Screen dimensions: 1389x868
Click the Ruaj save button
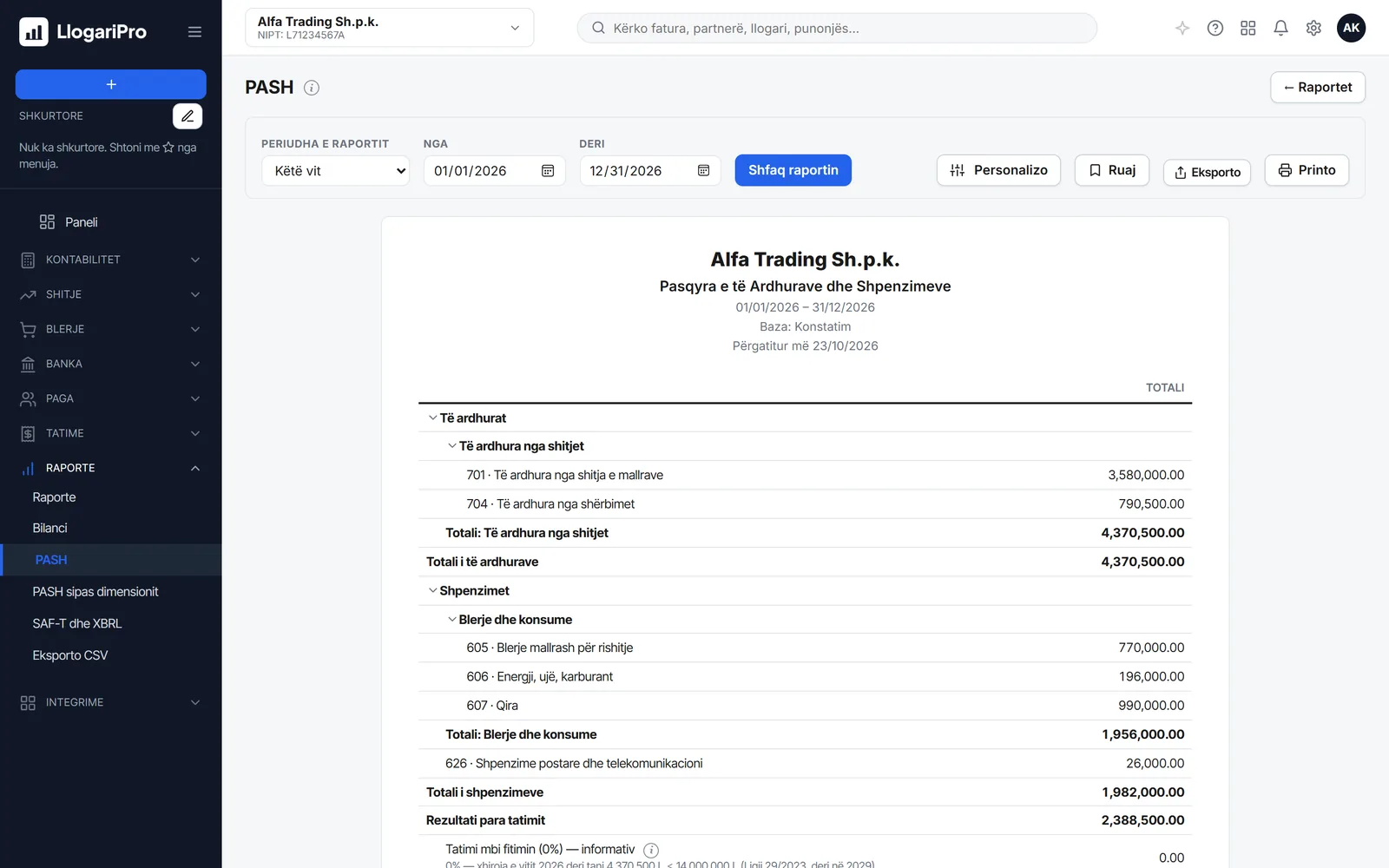tap(1112, 170)
